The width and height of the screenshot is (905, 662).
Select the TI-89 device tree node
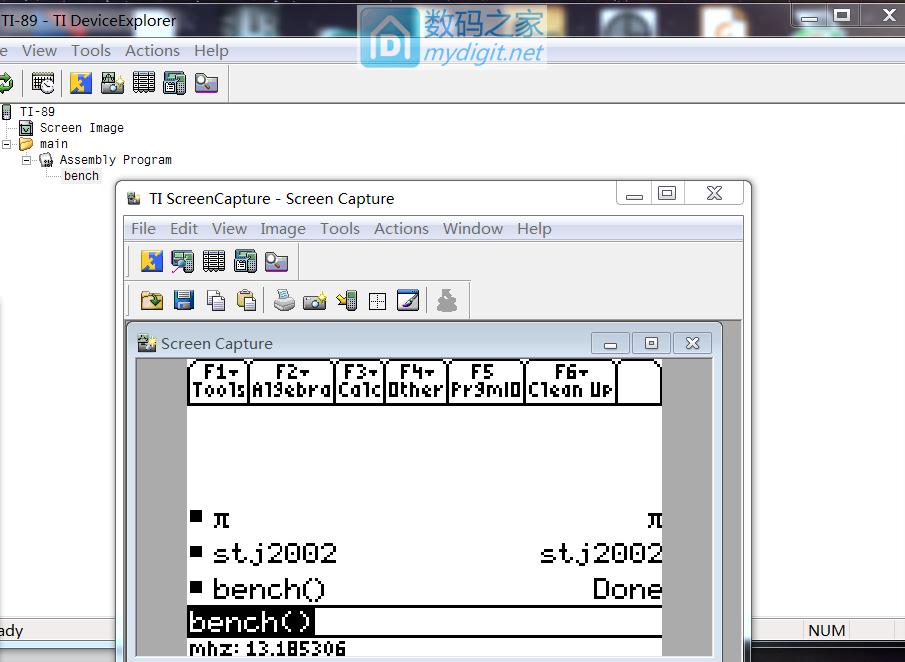[37, 111]
